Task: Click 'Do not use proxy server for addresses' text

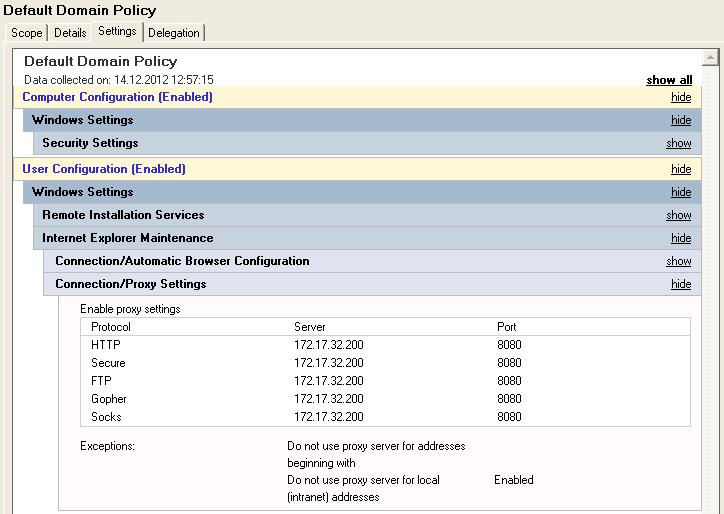Action: pyautogui.click(x=376, y=446)
